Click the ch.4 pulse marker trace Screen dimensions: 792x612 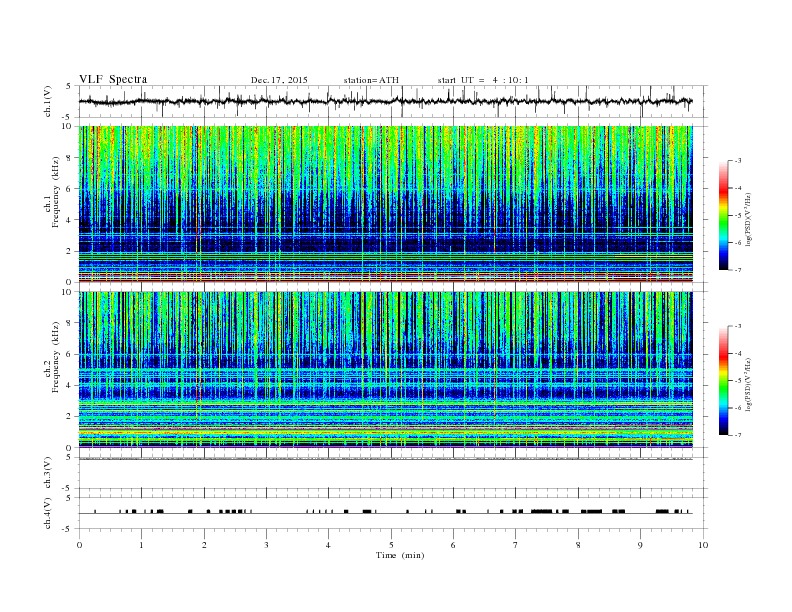pos(386,512)
